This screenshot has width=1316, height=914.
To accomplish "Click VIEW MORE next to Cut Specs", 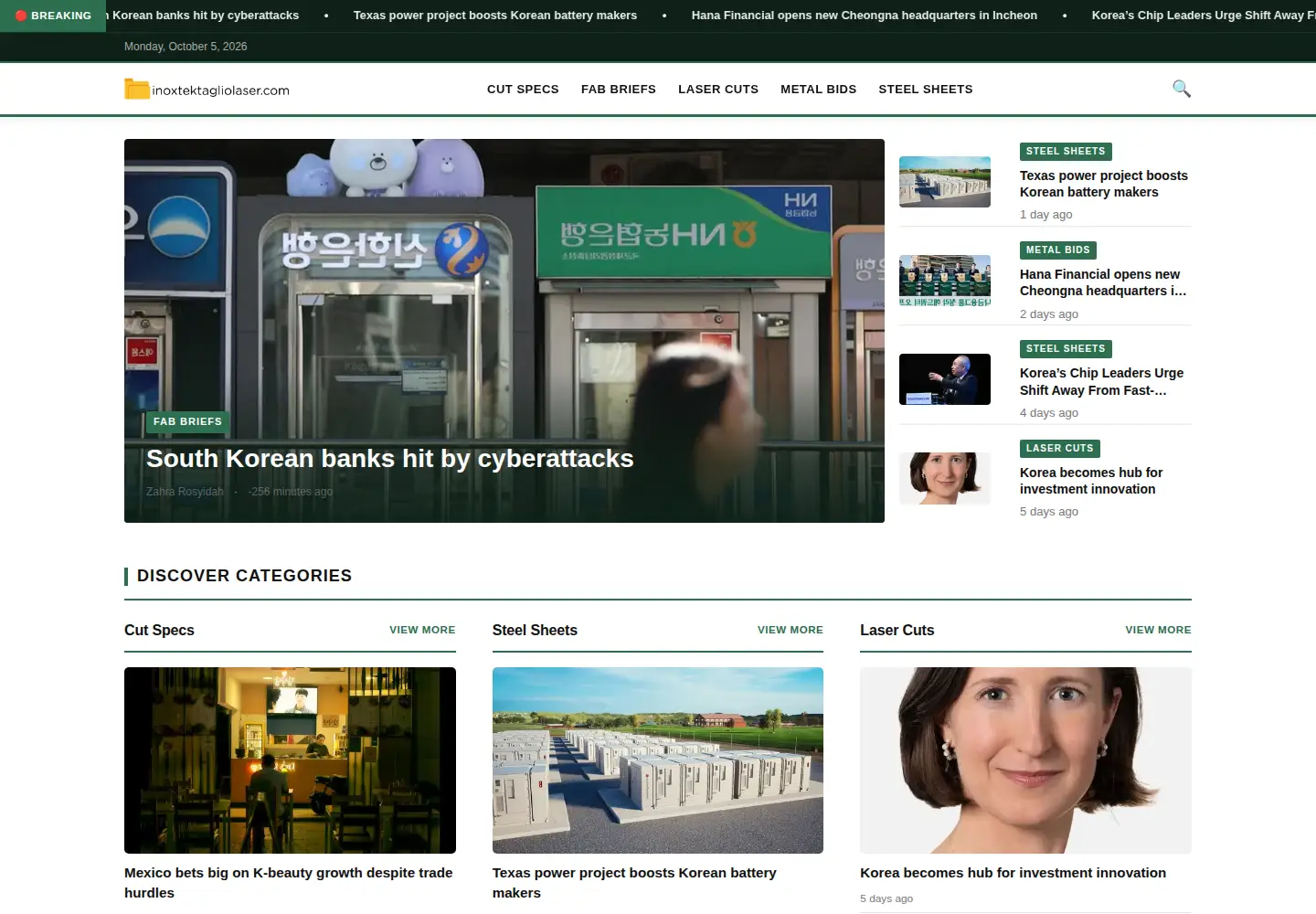I will coord(422,630).
